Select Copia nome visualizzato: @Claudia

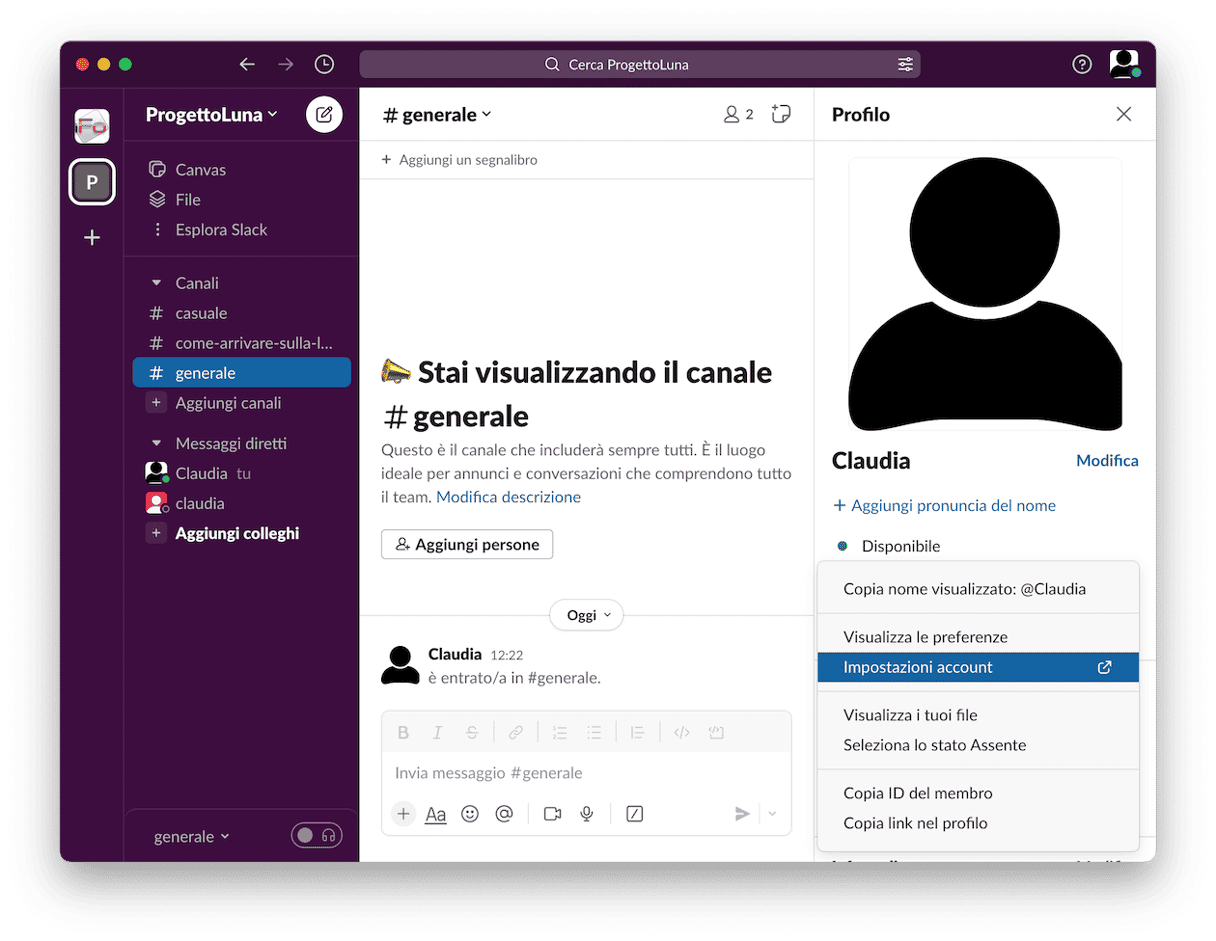pyautogui.click(x=978, y=589)
